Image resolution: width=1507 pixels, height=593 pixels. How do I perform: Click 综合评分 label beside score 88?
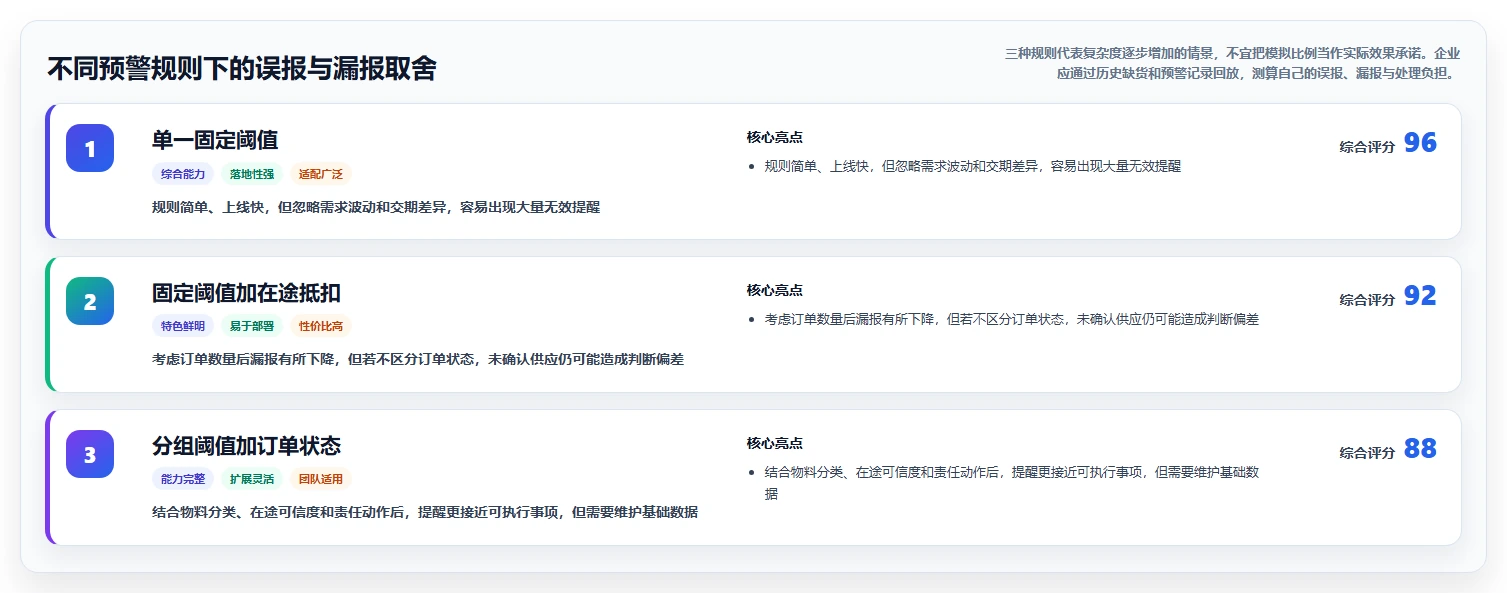[x=1367, y=452]
